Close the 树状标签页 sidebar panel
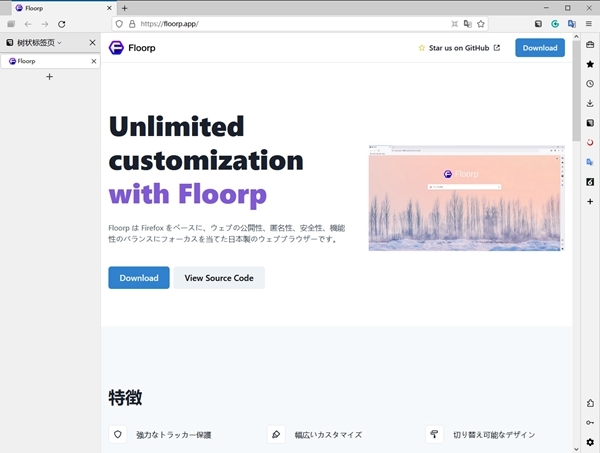Image resolution: width=600 pixels, height=453 pixels. point(92,42)
